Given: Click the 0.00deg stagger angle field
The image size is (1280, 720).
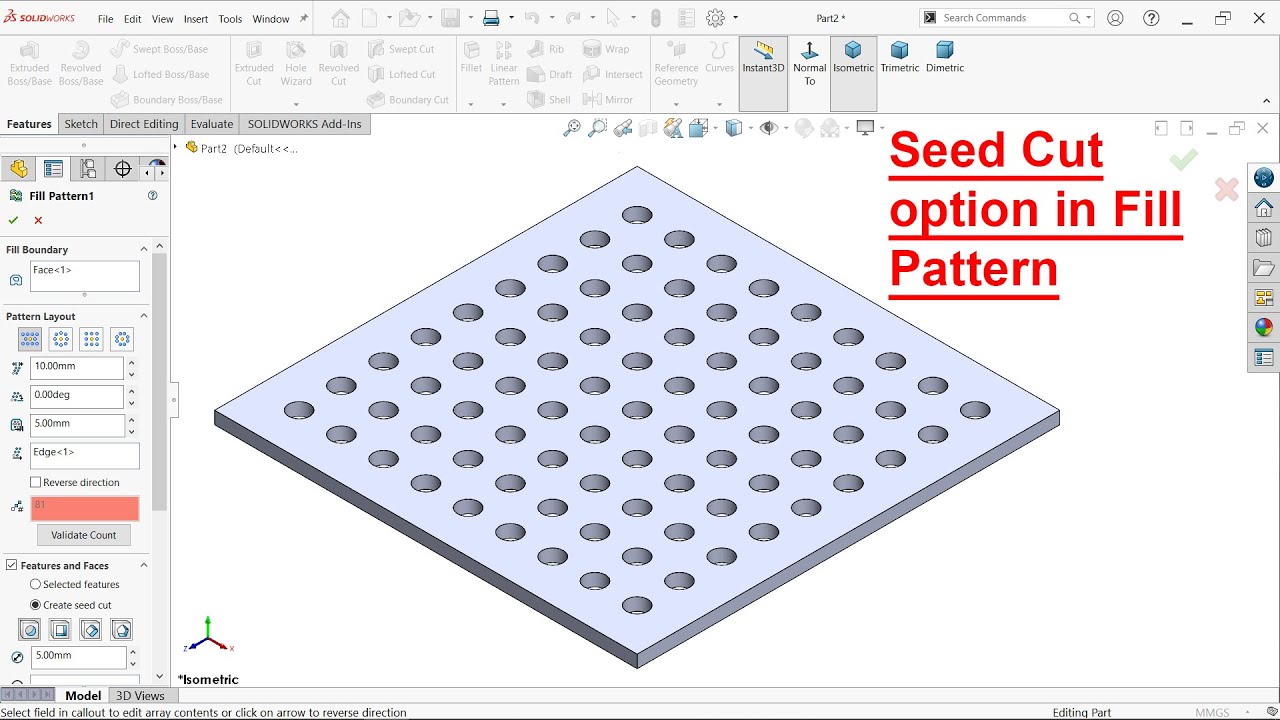Looking at the screenshot, I should pyautogui.click(x=77, y=396).
